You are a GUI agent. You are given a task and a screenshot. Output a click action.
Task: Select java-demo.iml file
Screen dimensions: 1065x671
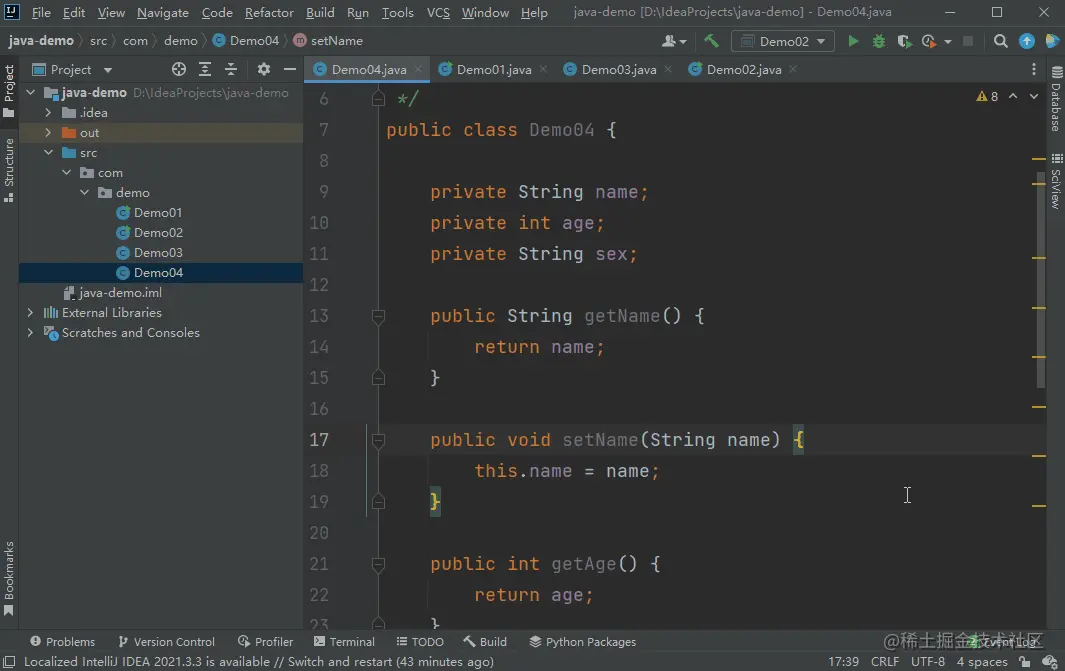(x=113, y=293)
